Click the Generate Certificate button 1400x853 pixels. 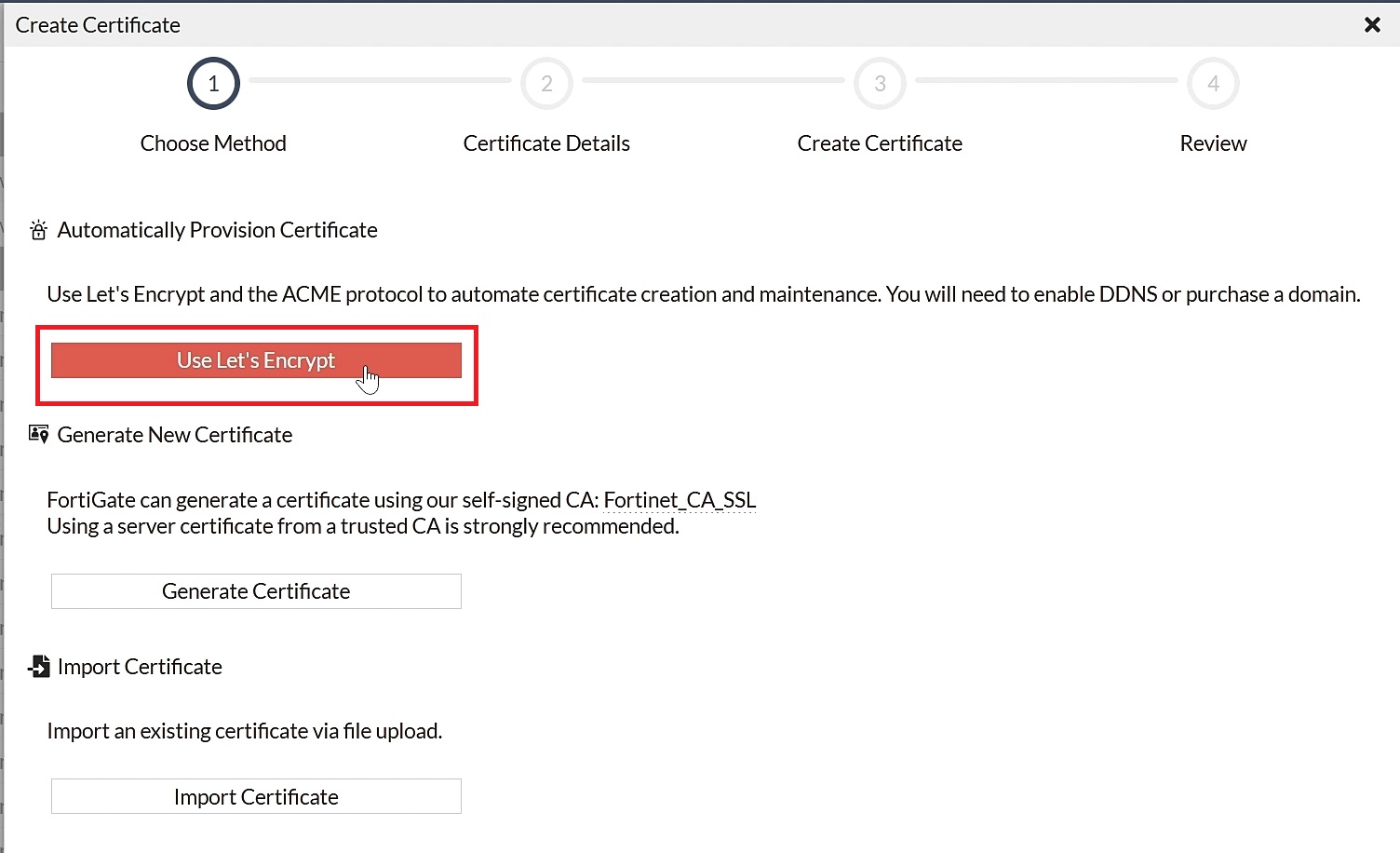[256, 591]
